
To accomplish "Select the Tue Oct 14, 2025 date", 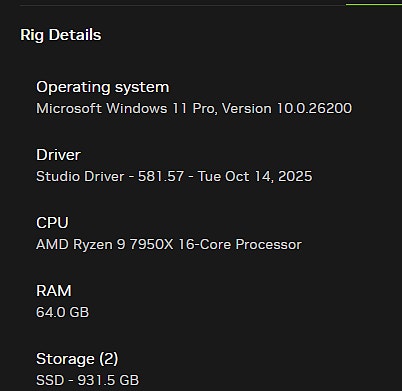I will 255,177.
